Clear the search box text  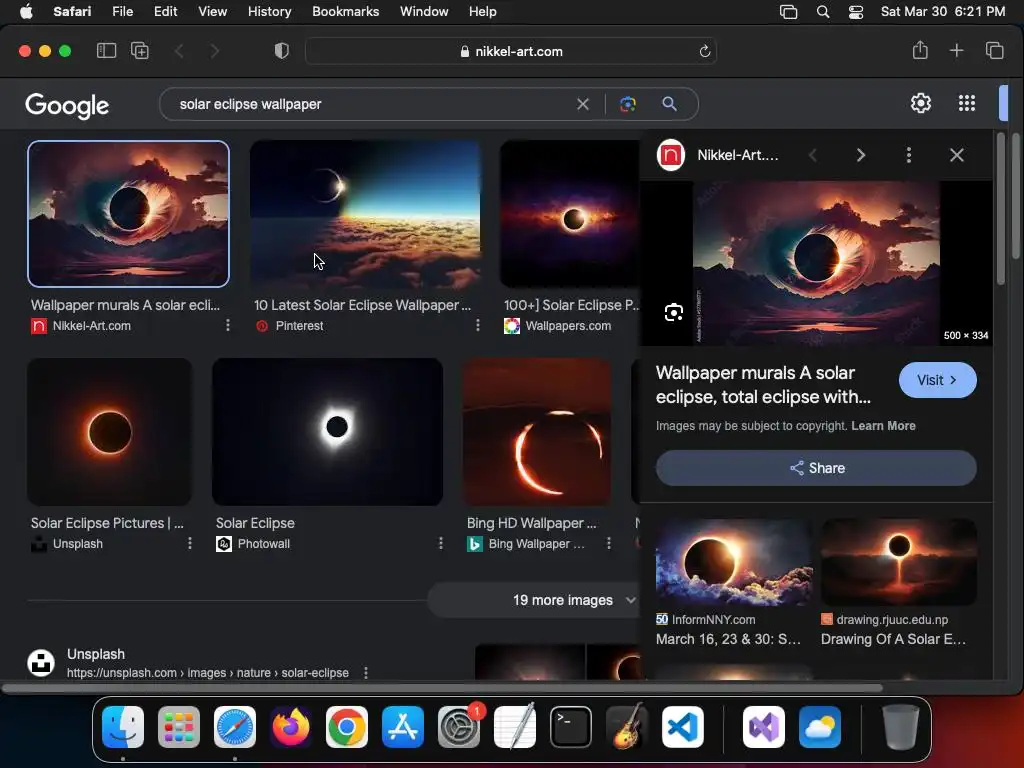[x=583, y=104]
